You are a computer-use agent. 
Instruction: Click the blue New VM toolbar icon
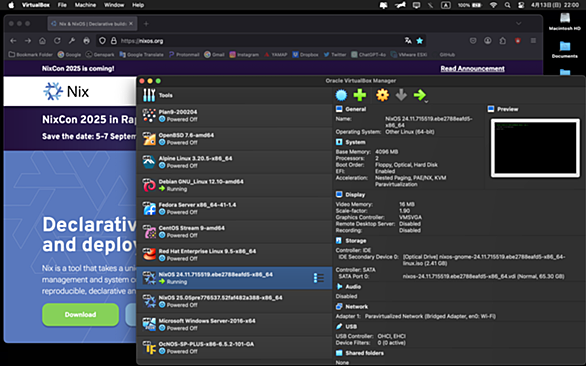(341, 95)
